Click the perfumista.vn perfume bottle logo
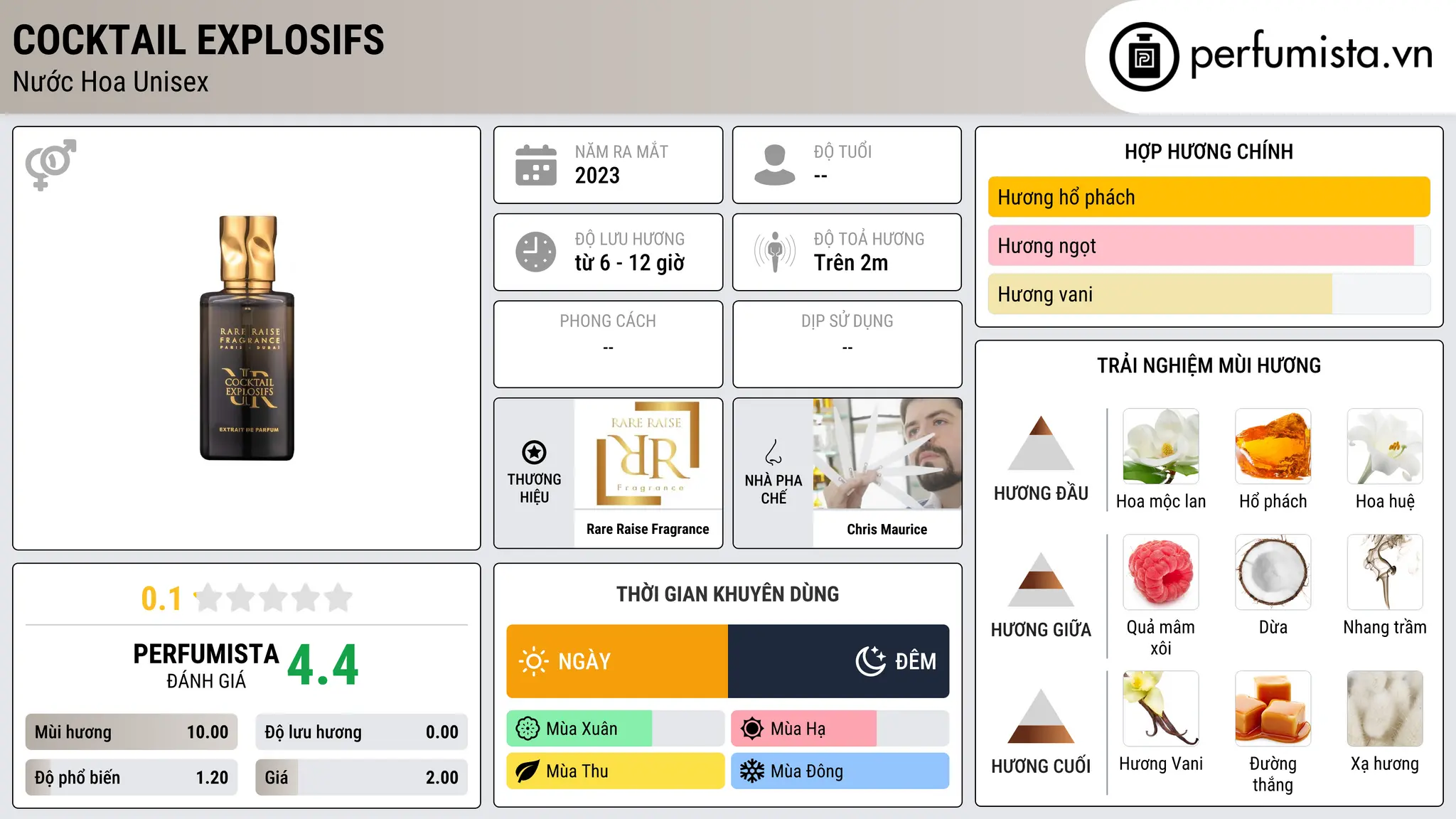Viewport: 1456px width, 819px height. 1144,57
